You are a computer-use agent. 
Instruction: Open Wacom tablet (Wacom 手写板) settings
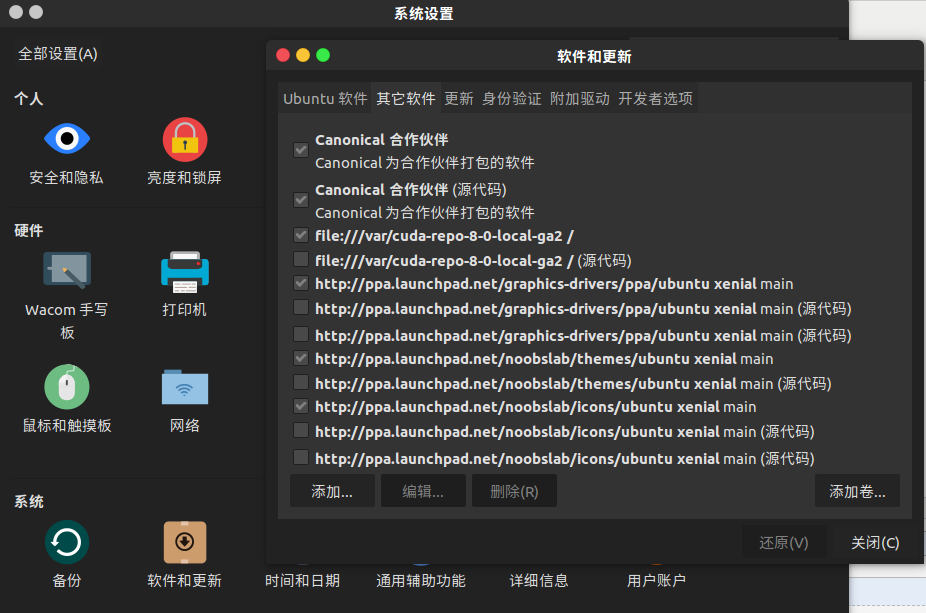tap(67, 295)
